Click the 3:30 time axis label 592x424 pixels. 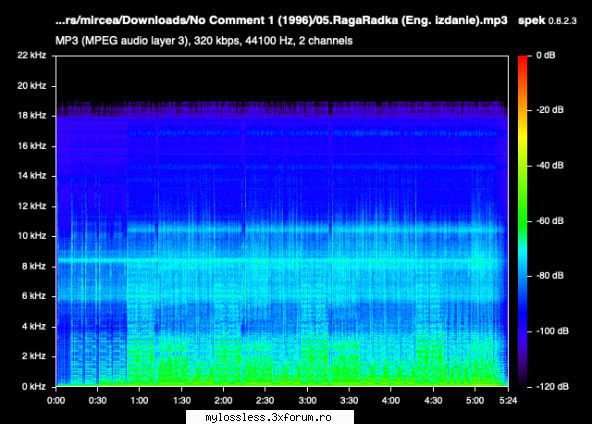(349, 401)
